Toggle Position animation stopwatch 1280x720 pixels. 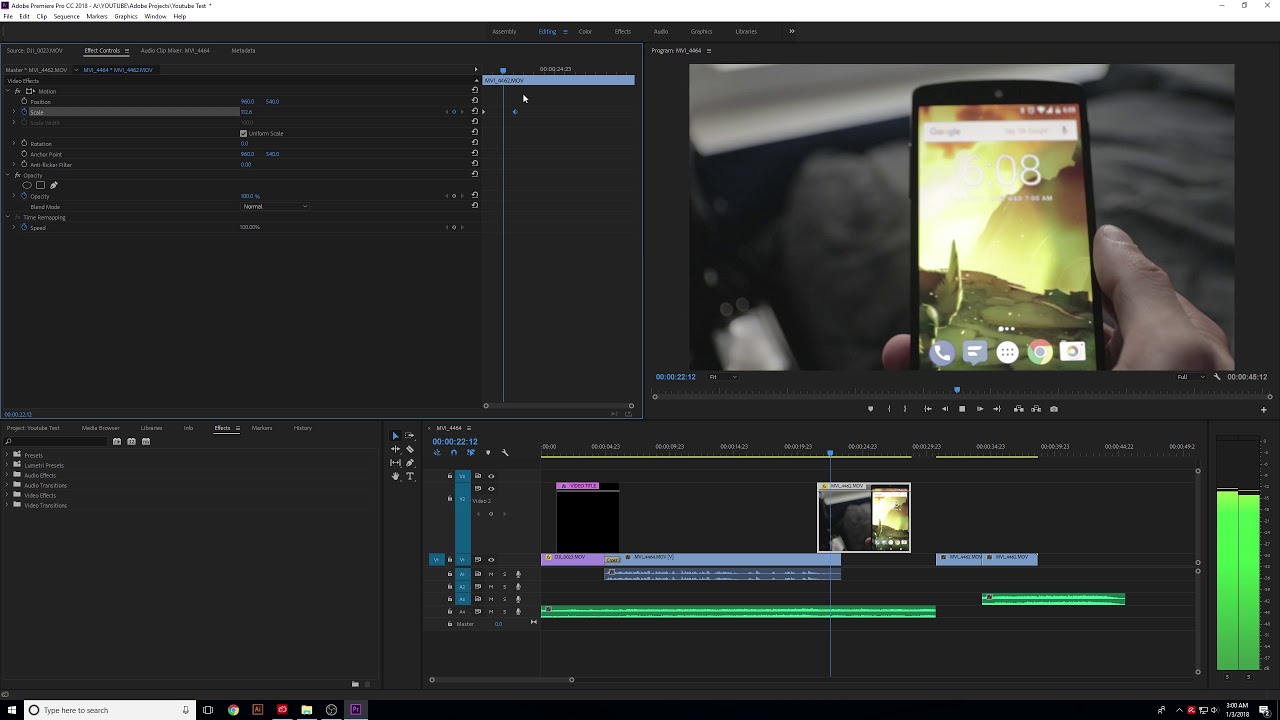tap(24, 101)
